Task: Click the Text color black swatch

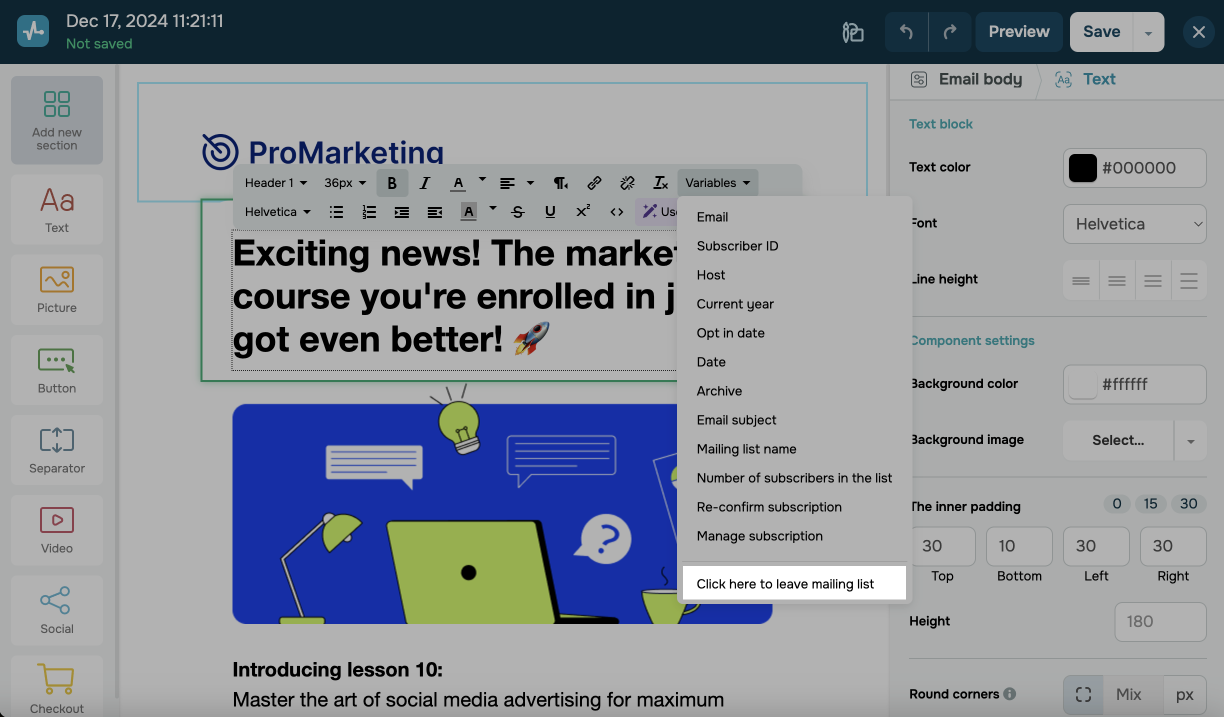Action: (x=1083, y=168)
